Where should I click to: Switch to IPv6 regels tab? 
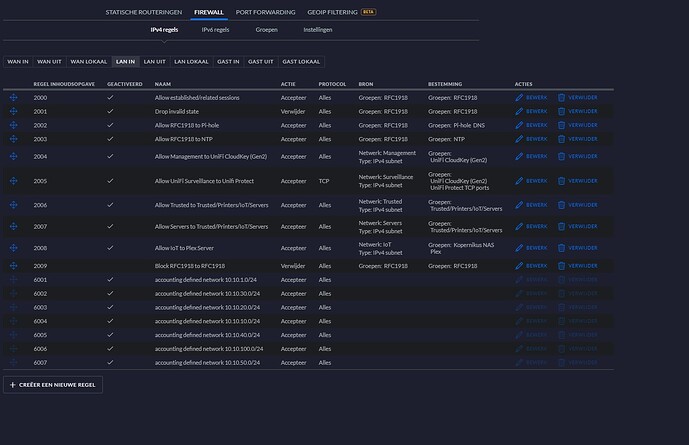tap(216, 30)
